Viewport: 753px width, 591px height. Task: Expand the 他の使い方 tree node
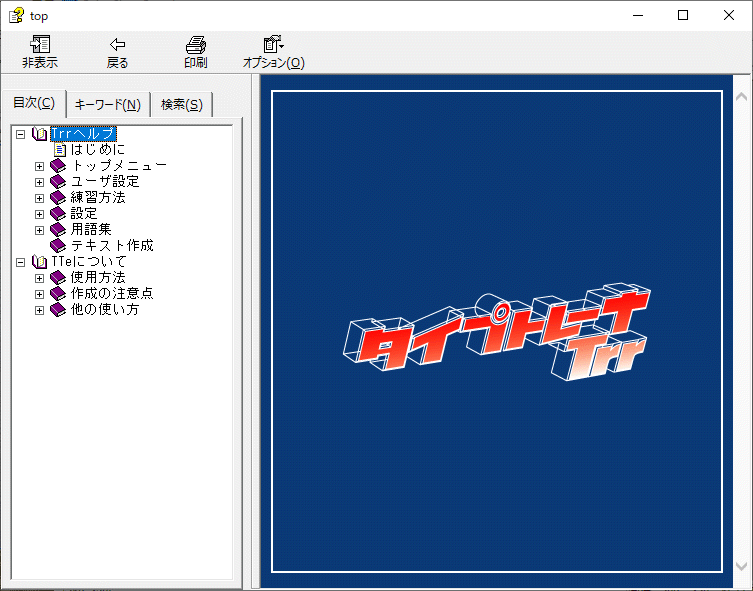point(40,310)
